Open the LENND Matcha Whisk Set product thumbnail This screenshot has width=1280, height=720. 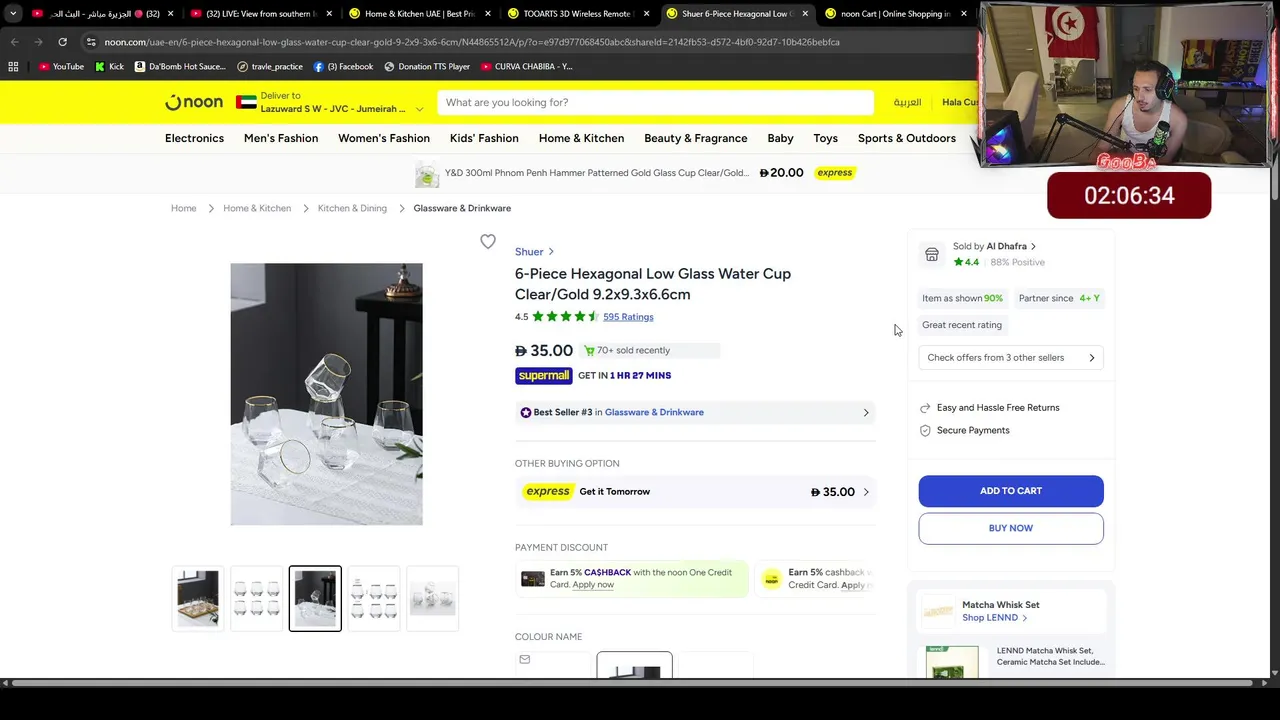point(952,662)
